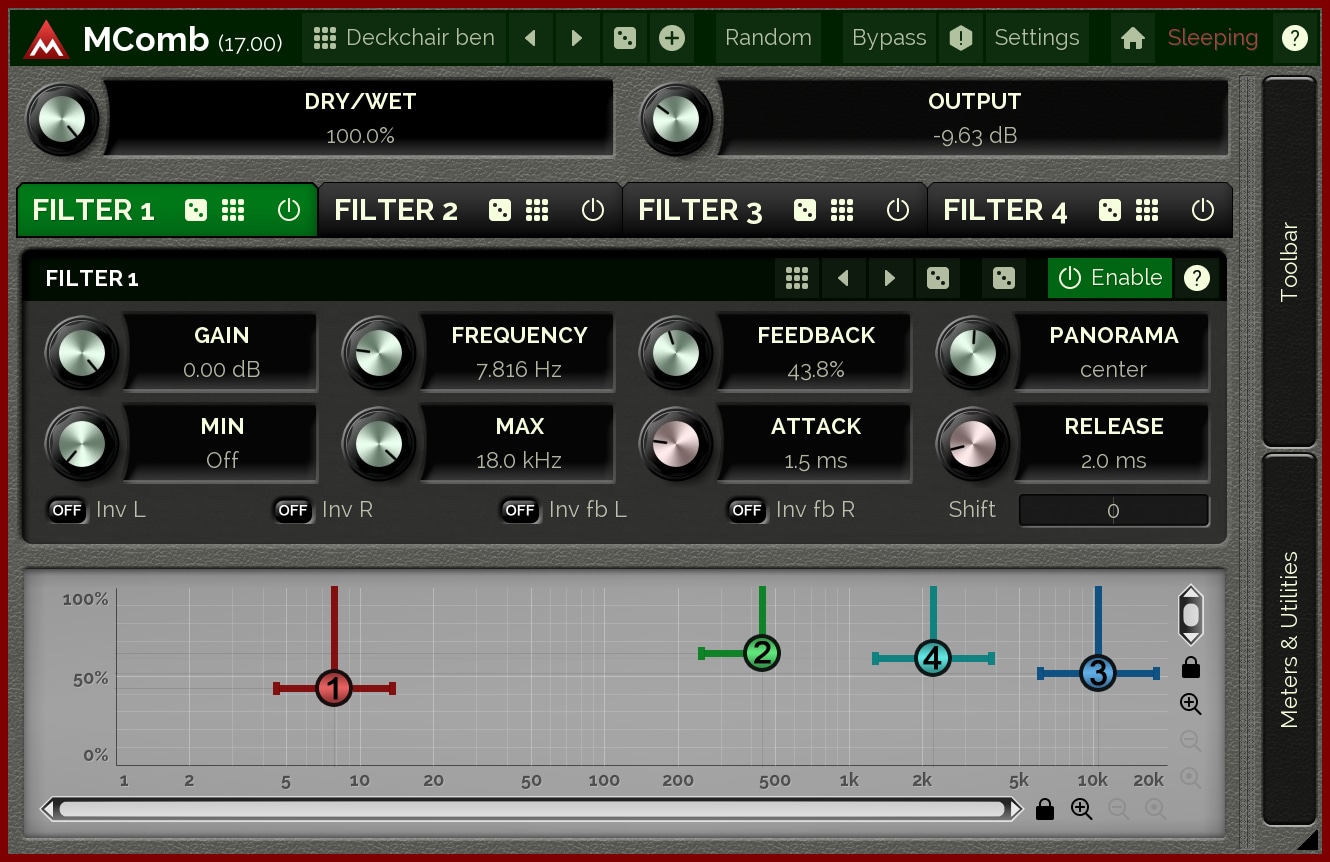The height and width of the screenshot is (862, 1330).
Task: Open the Settings button
Action: click(1036, 38)
